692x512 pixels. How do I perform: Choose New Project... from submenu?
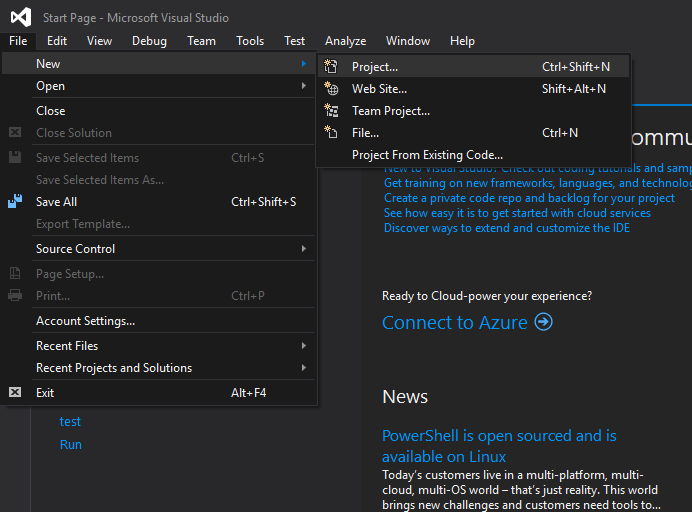473,67
